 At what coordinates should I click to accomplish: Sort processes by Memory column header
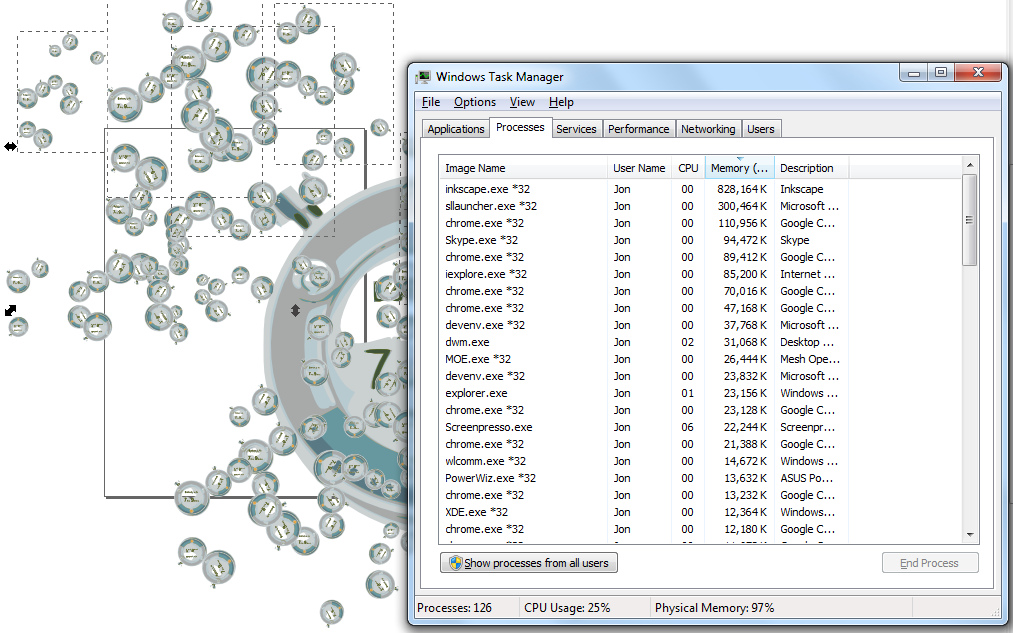(739, 168)
